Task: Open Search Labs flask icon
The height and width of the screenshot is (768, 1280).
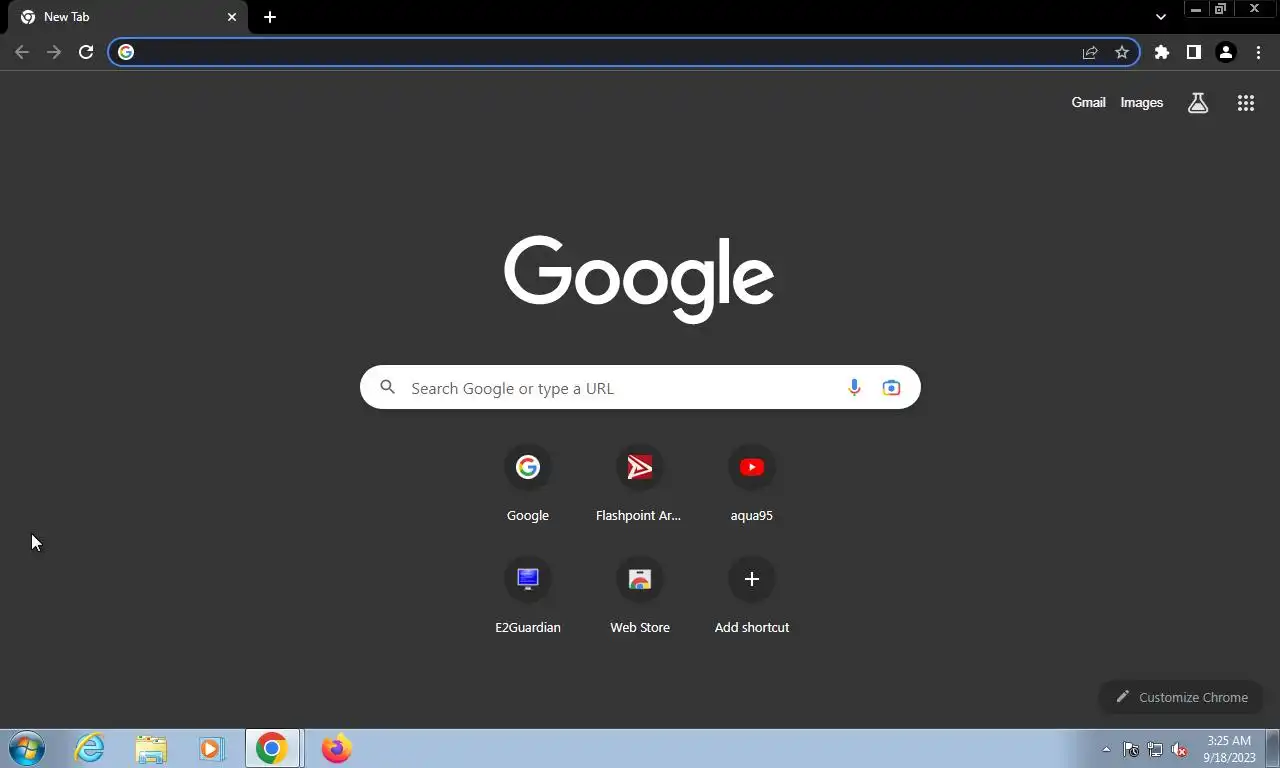Action: coord(1198,102)
